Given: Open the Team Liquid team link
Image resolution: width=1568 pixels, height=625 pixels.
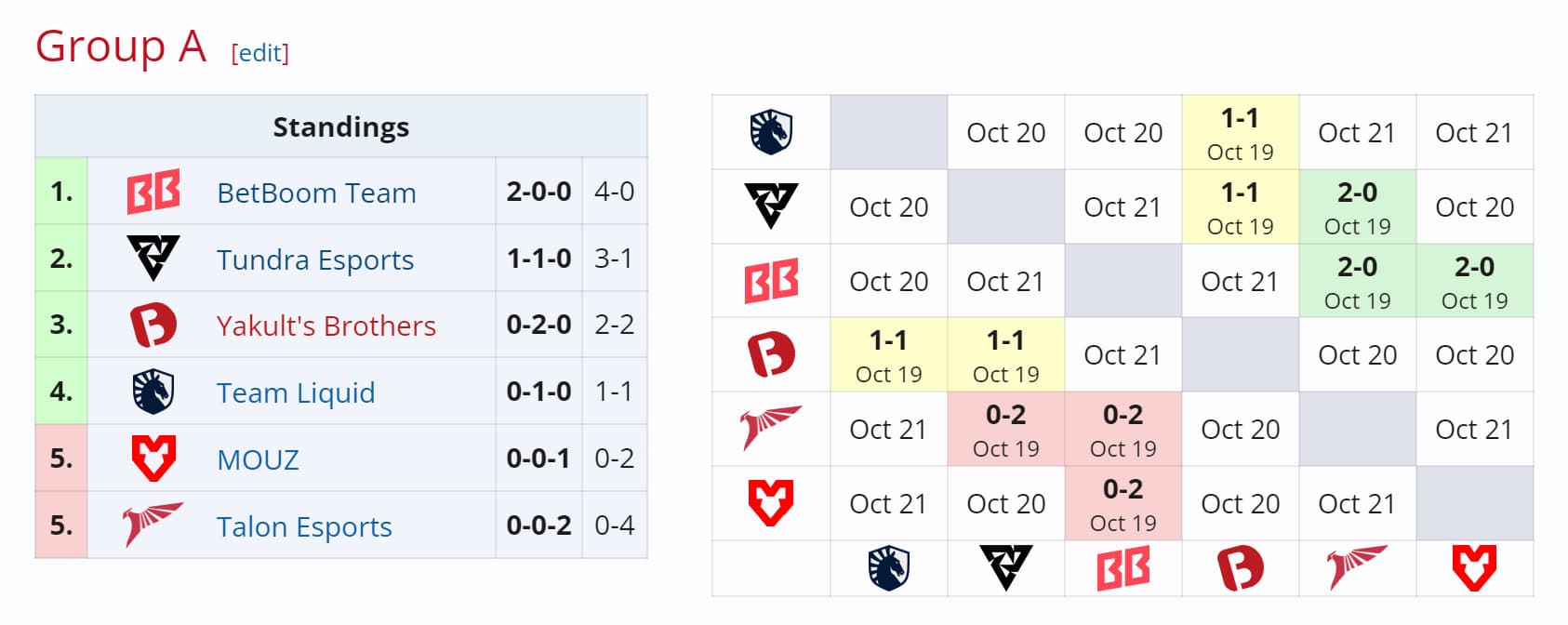Looking at the screenshot, I should click(x=296, y=392).
